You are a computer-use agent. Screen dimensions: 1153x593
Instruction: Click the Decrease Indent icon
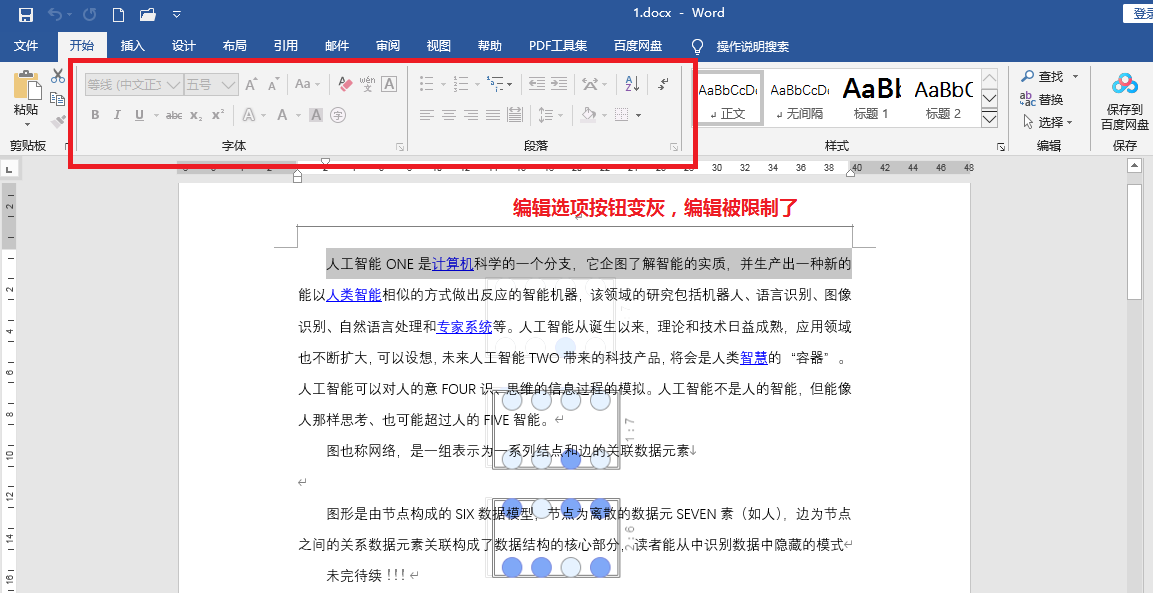coord(537,85)
